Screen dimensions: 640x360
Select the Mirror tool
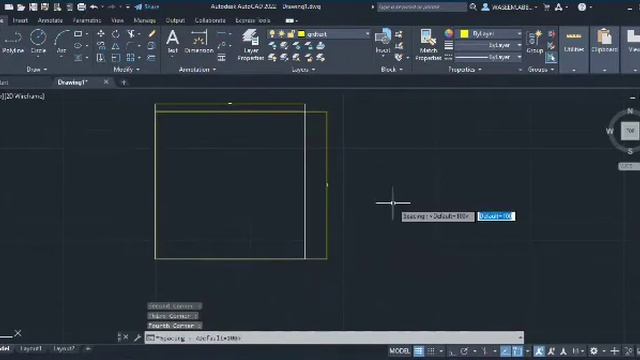point(116,46)
